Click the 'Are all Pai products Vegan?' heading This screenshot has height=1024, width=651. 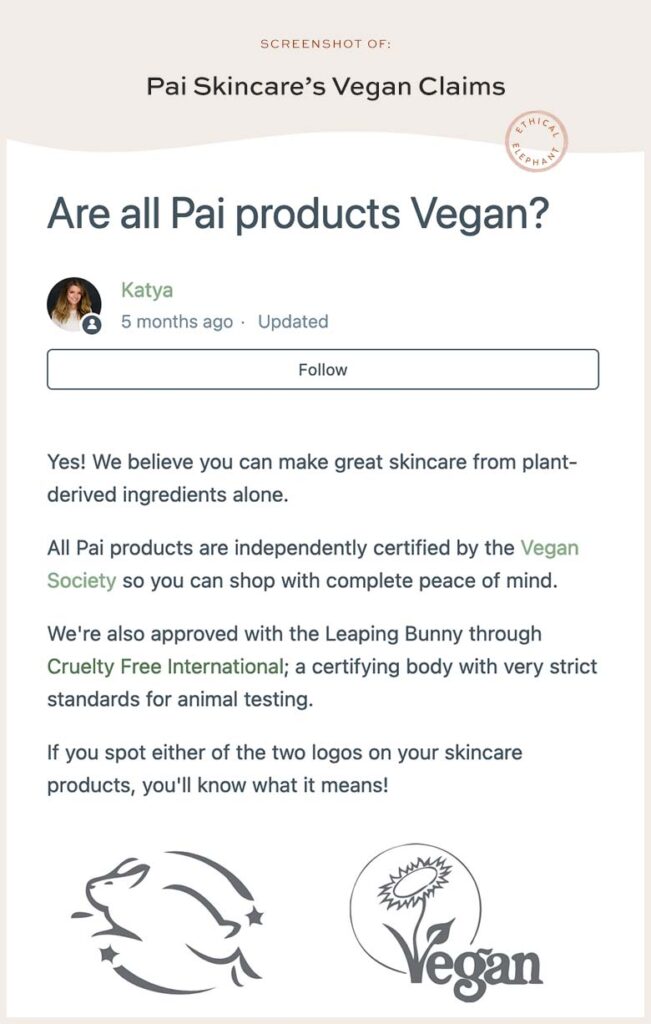point(298,214)
